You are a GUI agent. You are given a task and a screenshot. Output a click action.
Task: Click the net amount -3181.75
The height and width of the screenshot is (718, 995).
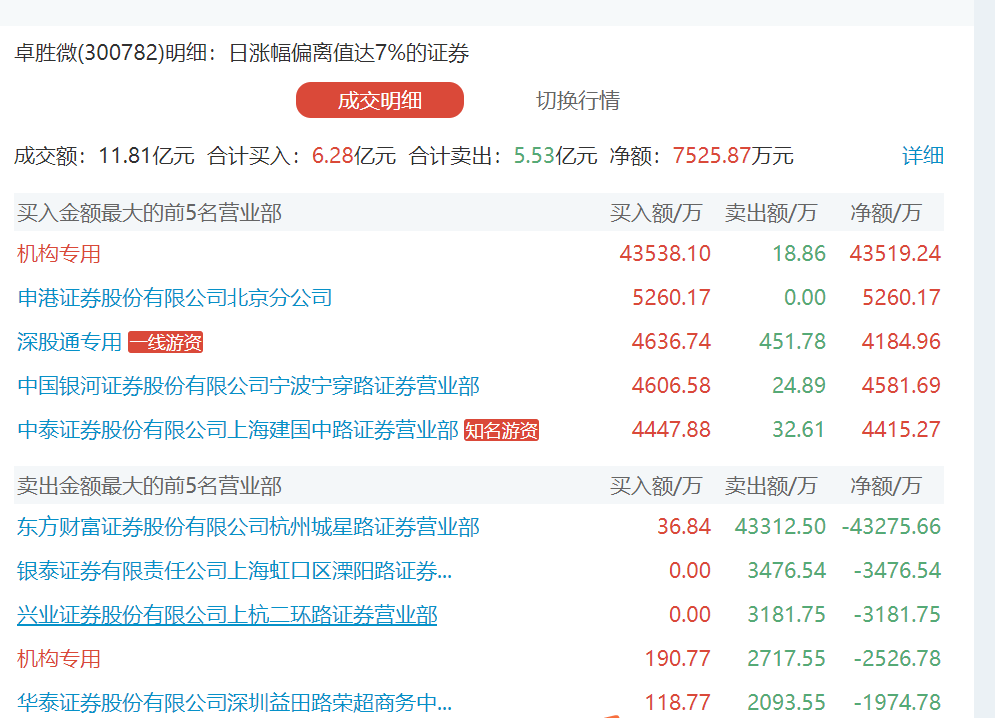[897, 615]
